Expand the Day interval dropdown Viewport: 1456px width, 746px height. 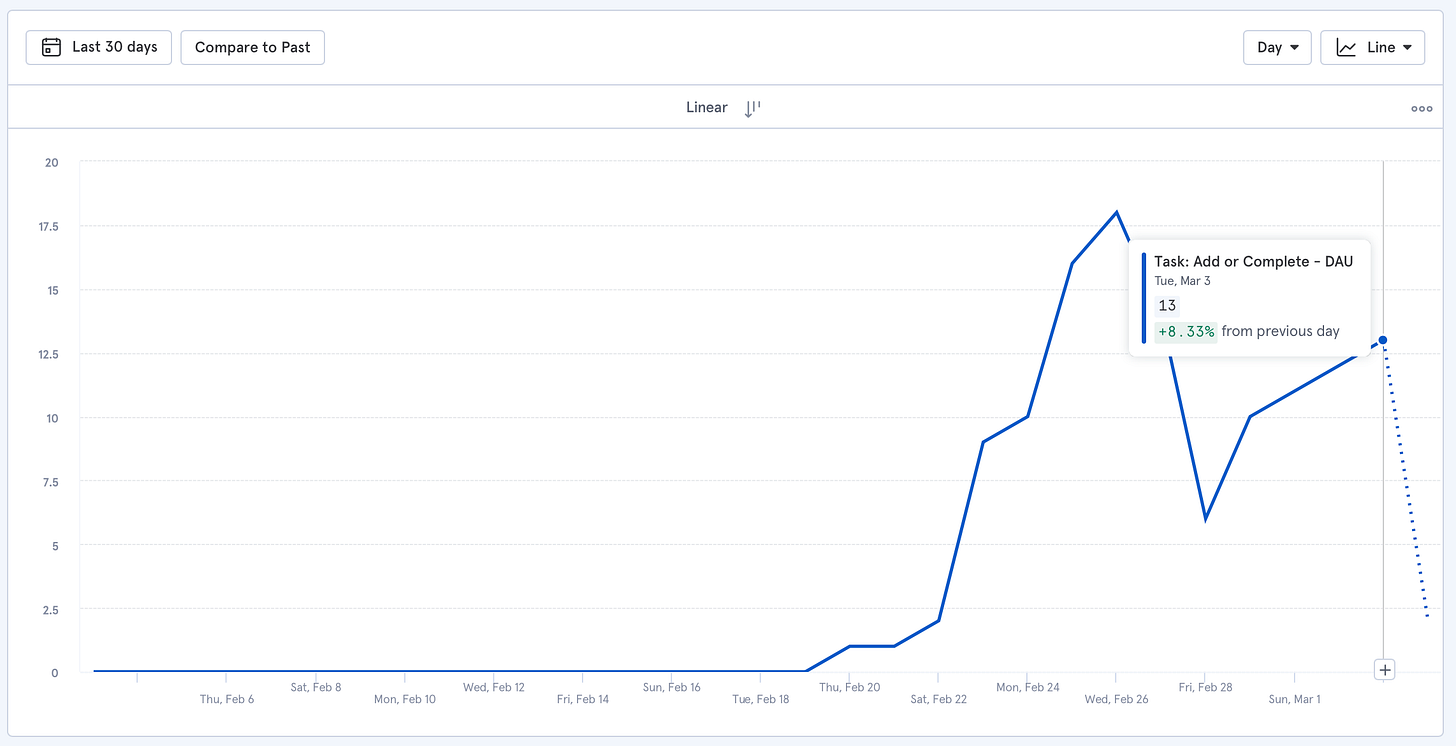pos(1276,47)
